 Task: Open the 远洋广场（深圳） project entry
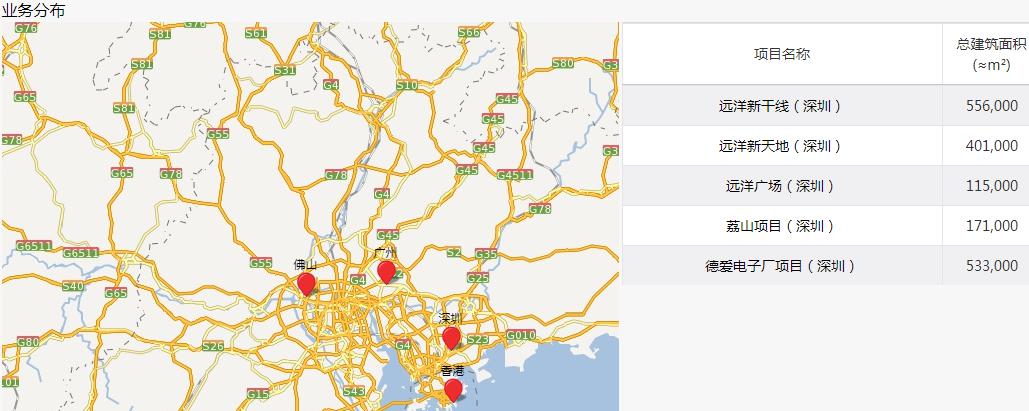(781, 186)
